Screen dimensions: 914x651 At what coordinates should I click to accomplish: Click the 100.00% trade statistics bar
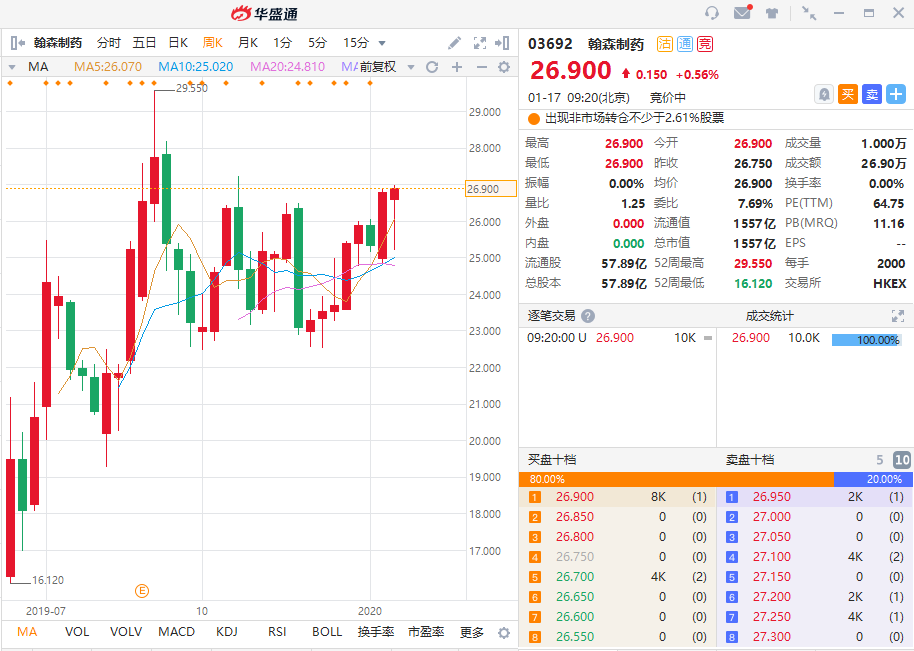tap(866, 340)
